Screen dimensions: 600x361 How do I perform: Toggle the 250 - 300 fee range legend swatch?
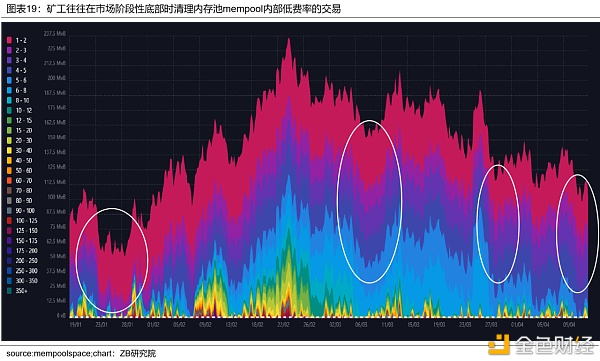(x=10, y=271)
